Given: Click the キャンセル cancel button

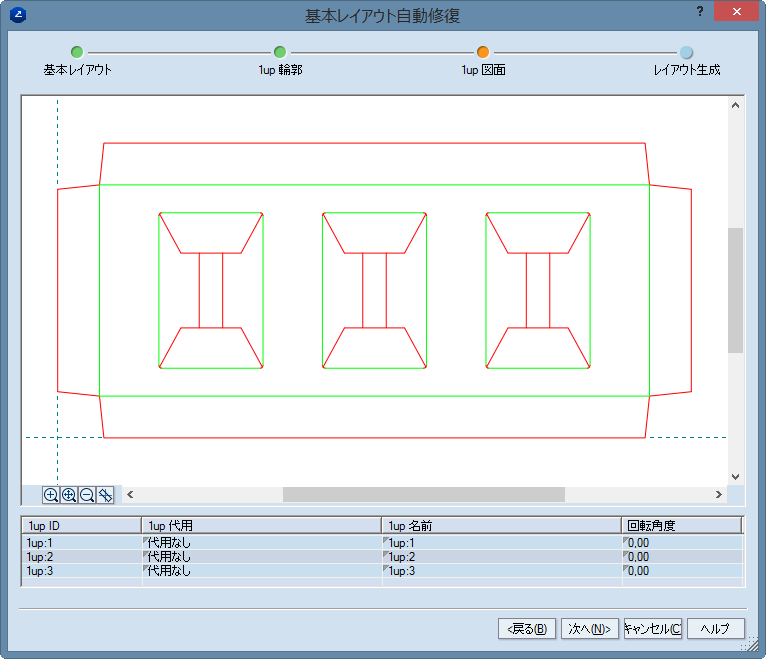Looking at the screenshot, I should click(653, 628).
